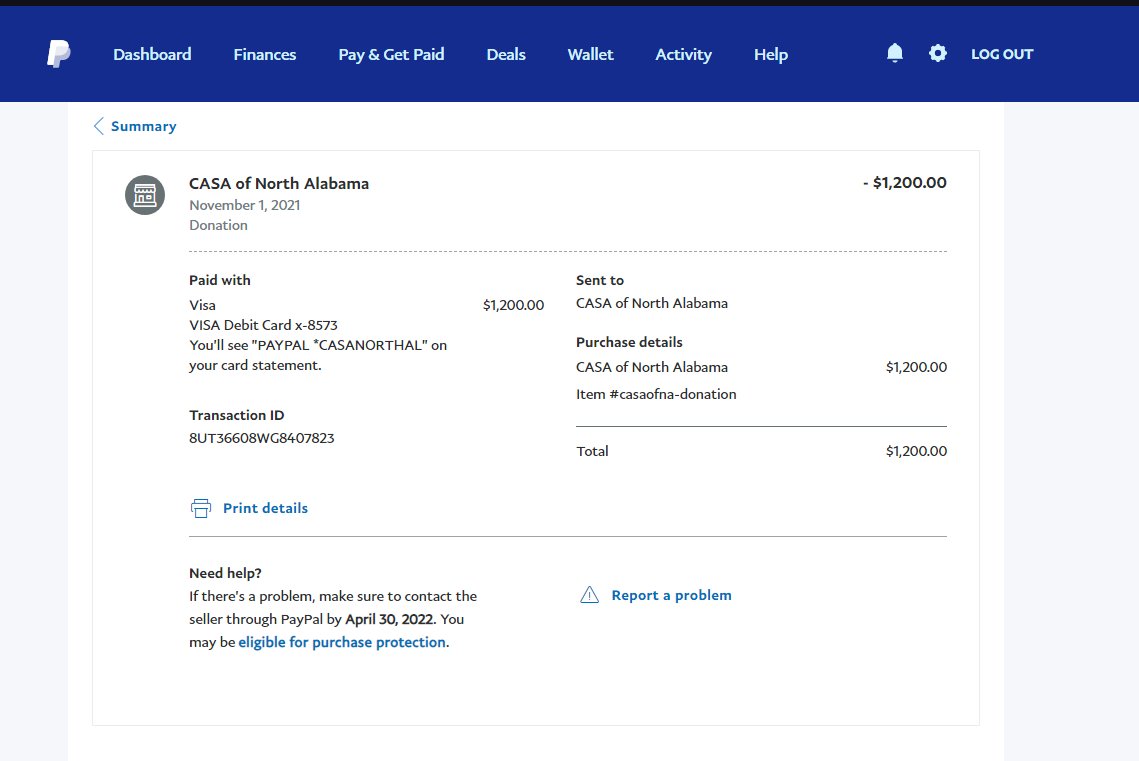The width and height of the screenshot is (1139, 761).
Task: Click VISA Debit Card x-8573 text
Action: [264, 325]
